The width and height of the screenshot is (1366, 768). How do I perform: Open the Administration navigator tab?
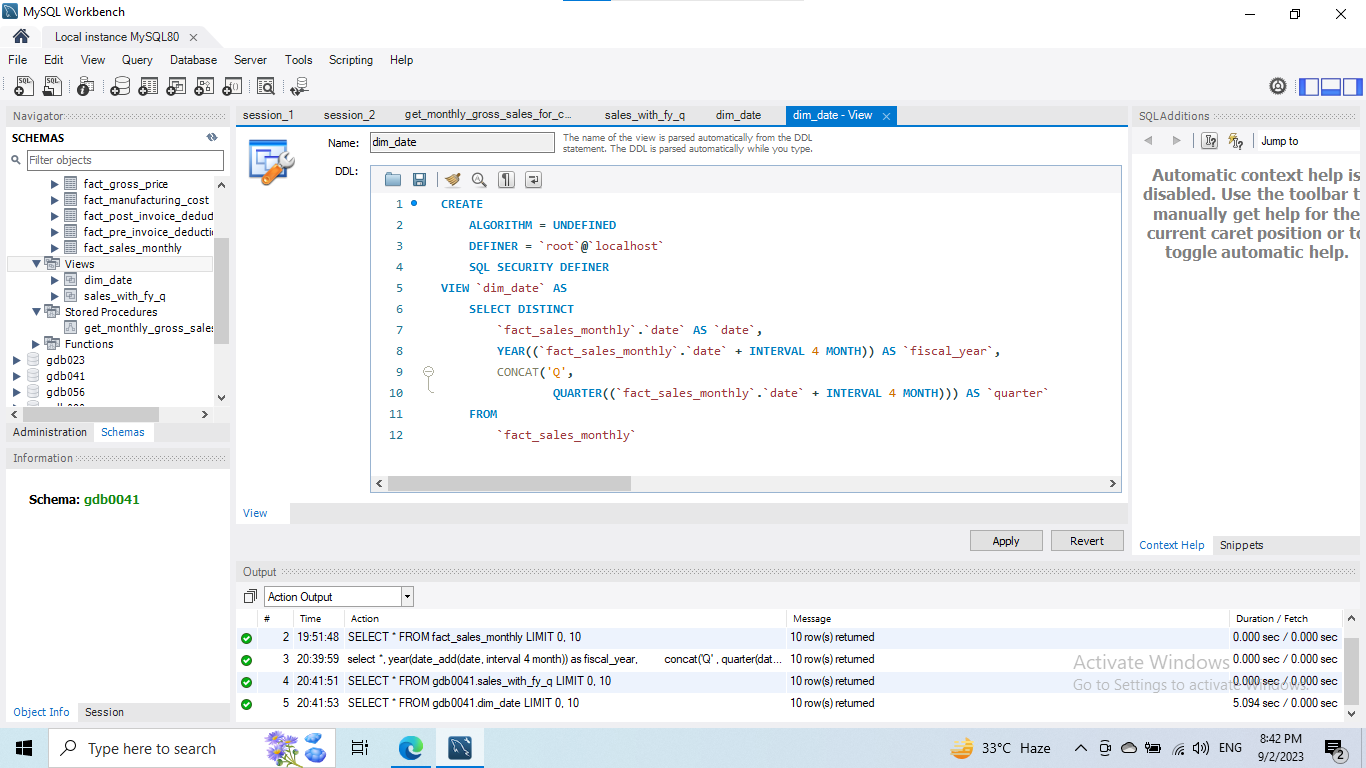pyautogui.click(x=50, y=432)
